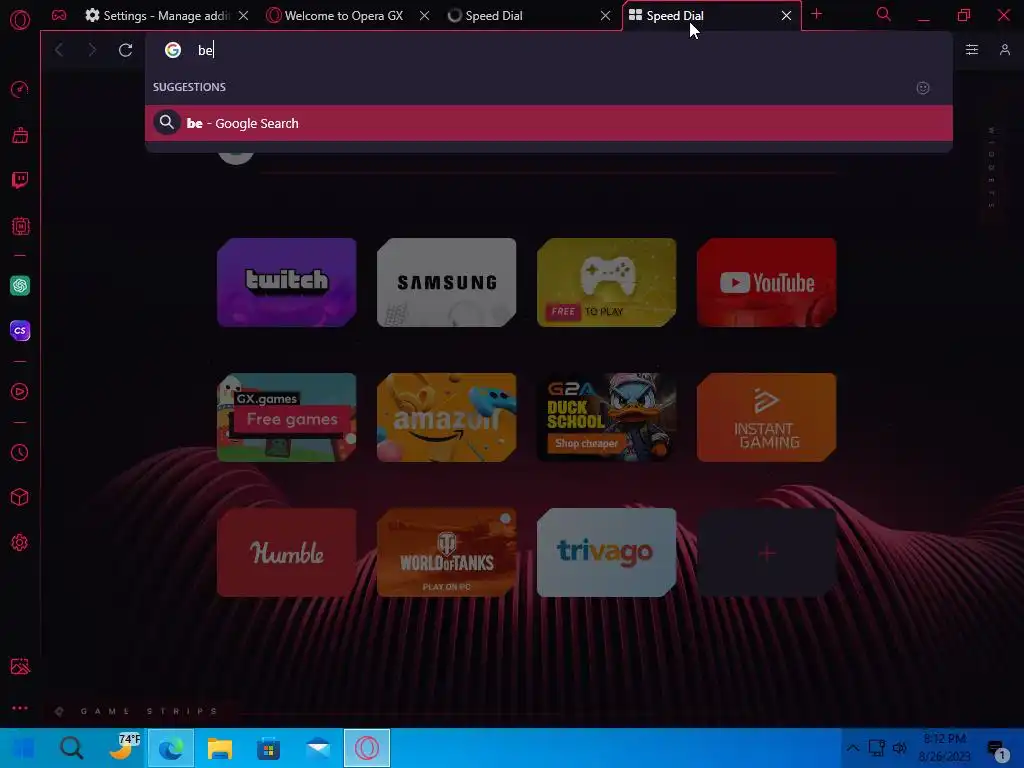
Task: Open sidebar three-dots more options
Action: 20,708
